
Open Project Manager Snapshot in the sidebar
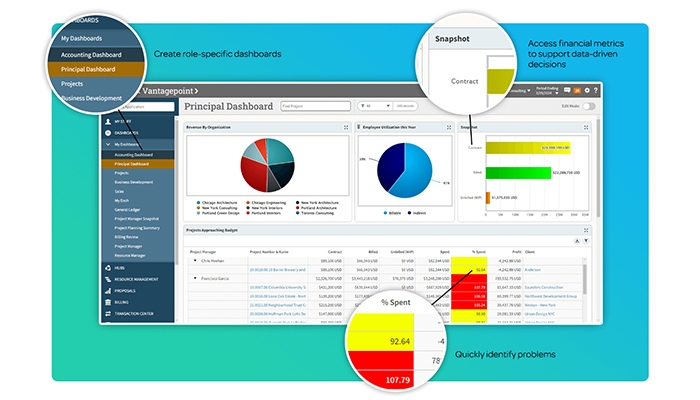pyautogui.click(x=137, y=219)
